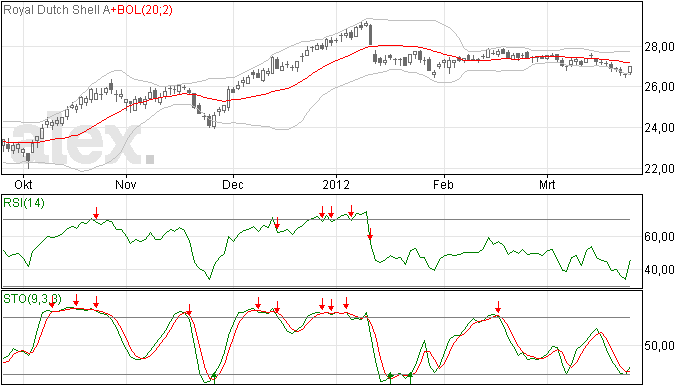Image resolution: width=690 pixels, height=387 pixels.
Task: Click the '22,00' price axis value
Action: point(659,169)
